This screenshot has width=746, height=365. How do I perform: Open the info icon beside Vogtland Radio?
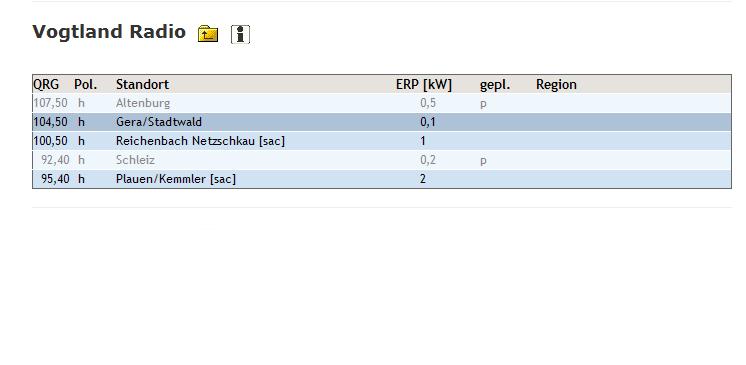(x=240, y=34)
